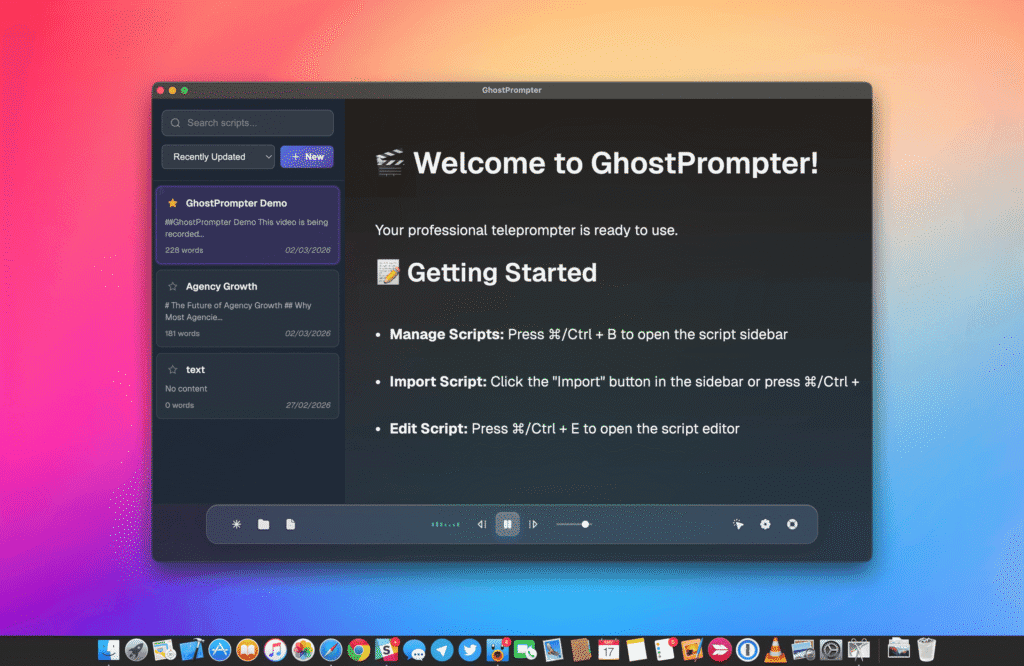Viewport: 1024px width, 666px height.
Task: Click '181 words' count label
Action: 182,333
